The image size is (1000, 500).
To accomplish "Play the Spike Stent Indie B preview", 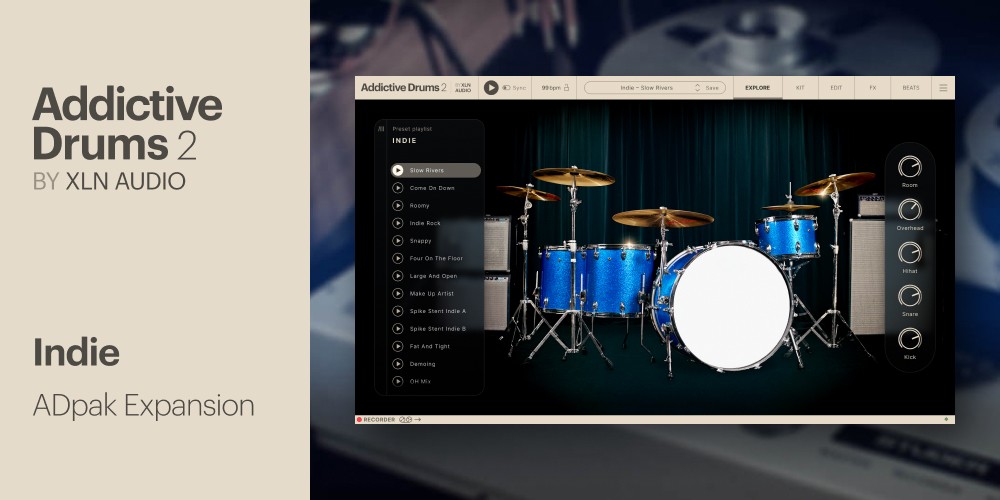I will click(x=397, y=328).
